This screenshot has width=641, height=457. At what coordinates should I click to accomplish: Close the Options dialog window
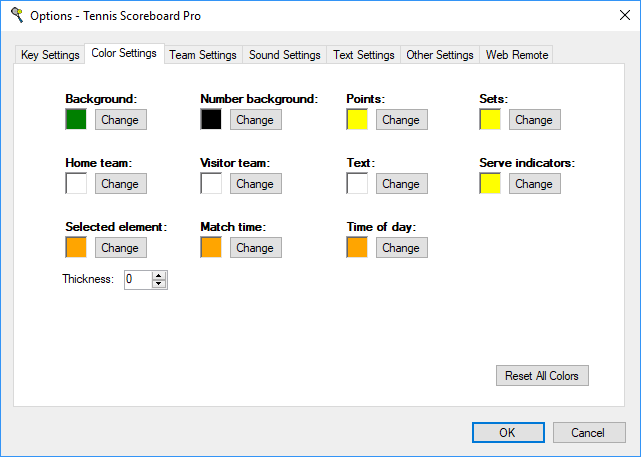pos(616,16)
